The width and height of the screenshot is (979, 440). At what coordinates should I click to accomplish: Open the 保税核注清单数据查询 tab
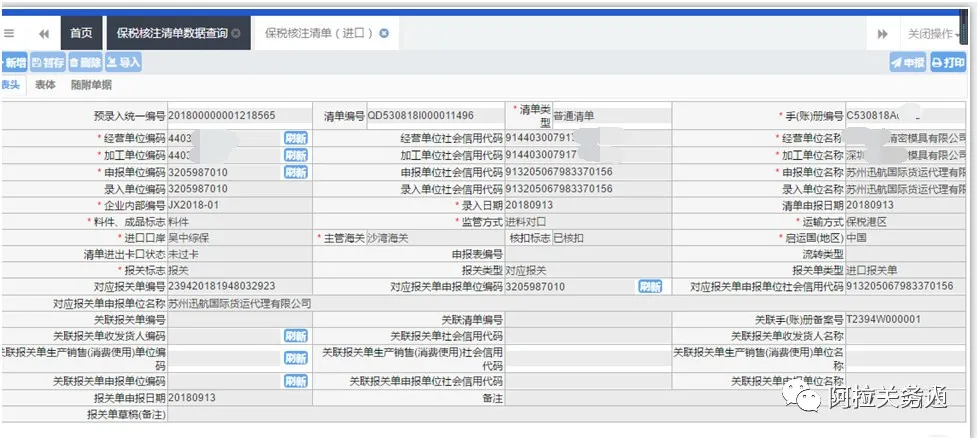coord(170,33)
